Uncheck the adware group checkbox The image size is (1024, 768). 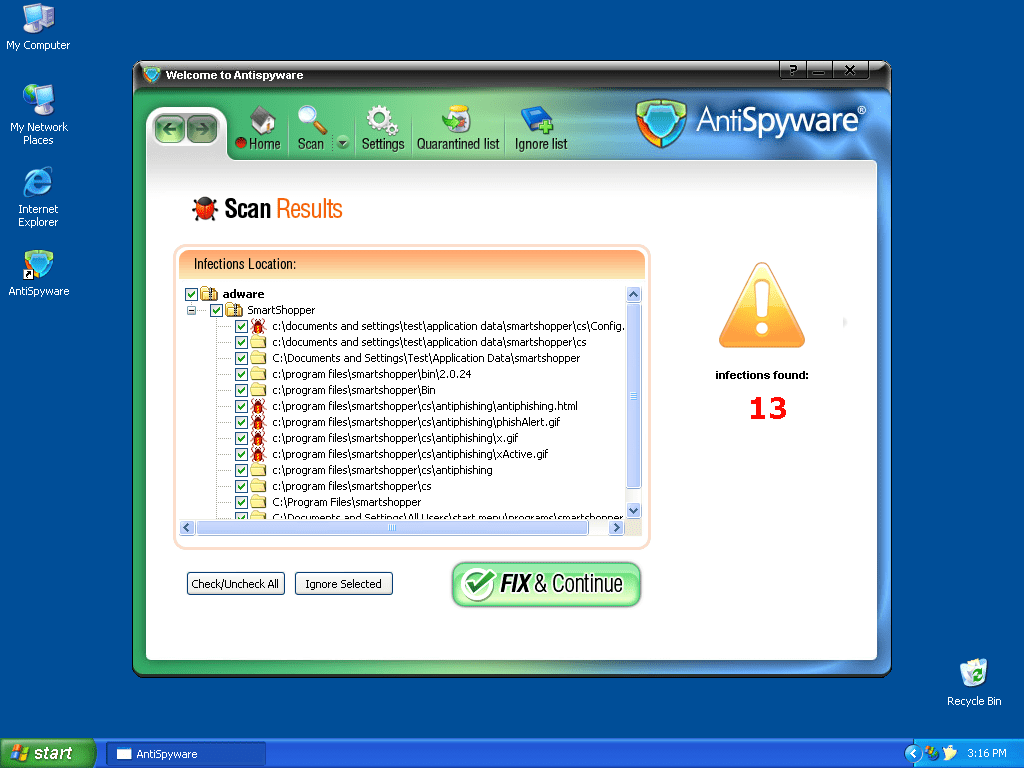pyautogui.click(x=191, y=294)
